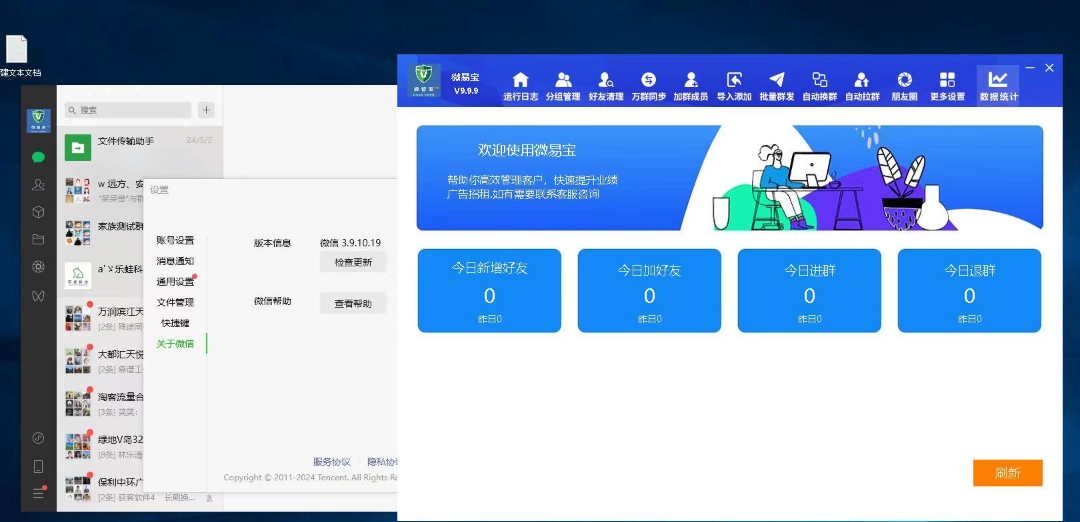Click plus icon beside WeChat search box

(206, 110)
